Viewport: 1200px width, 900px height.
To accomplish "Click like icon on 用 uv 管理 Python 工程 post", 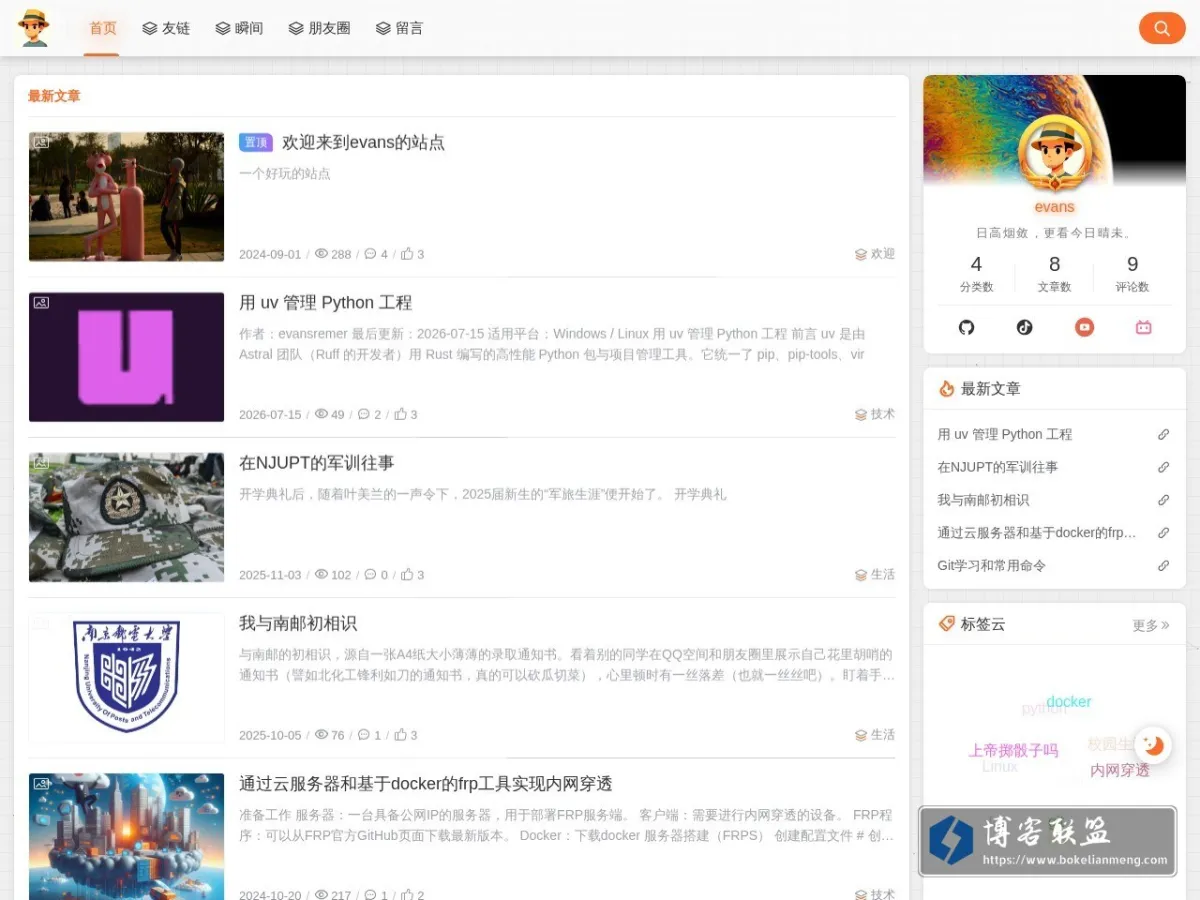I will pyautogui.click(x=400, y=414).
